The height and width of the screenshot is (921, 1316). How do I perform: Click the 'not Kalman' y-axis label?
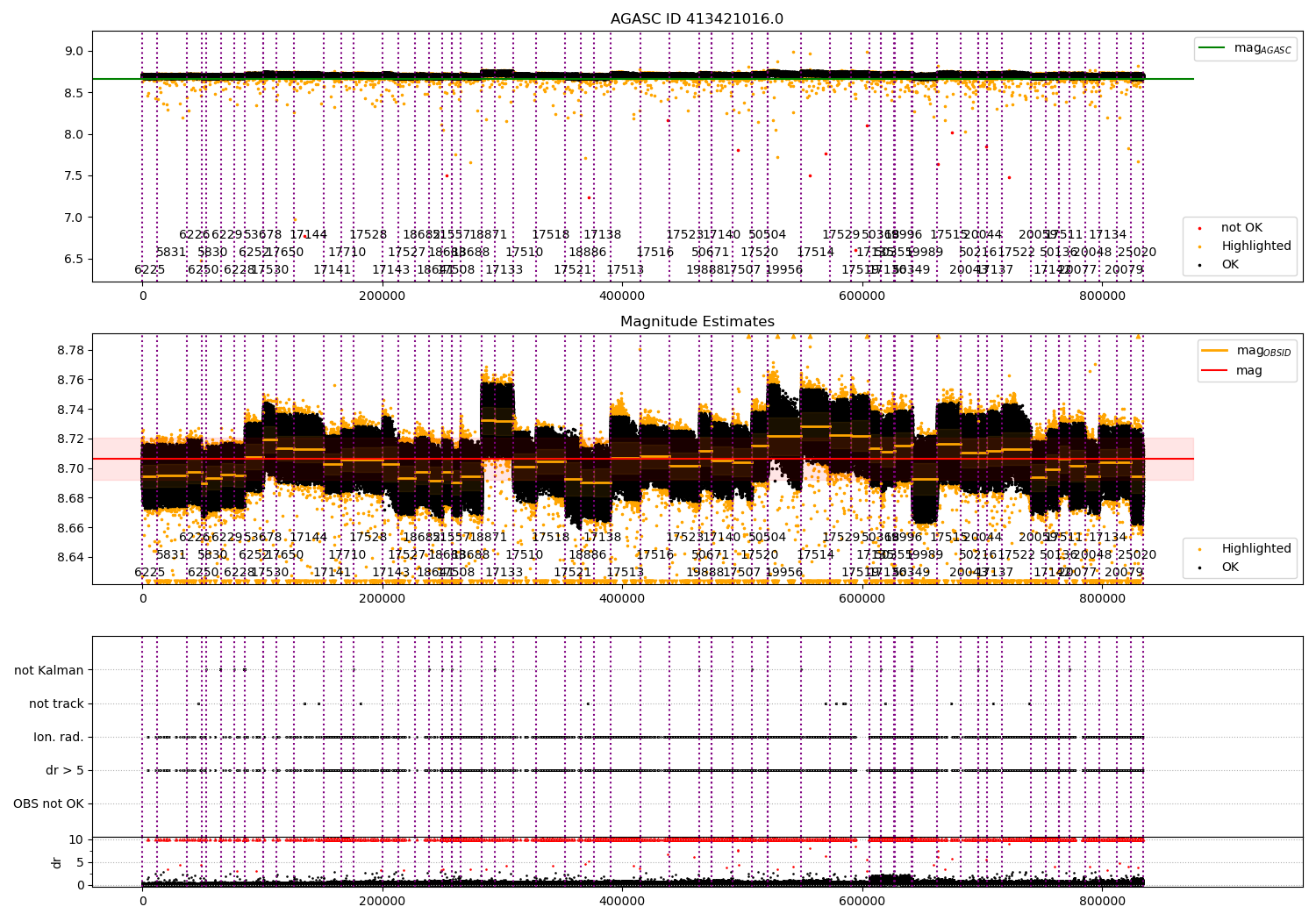(49, 670)
